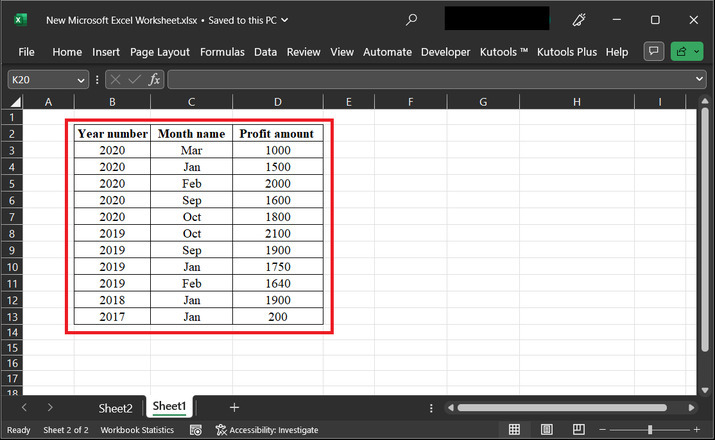Screen dimensions: 715x440
Task: Click the previous sheet navigation arrow
Action: click(24, 408)
